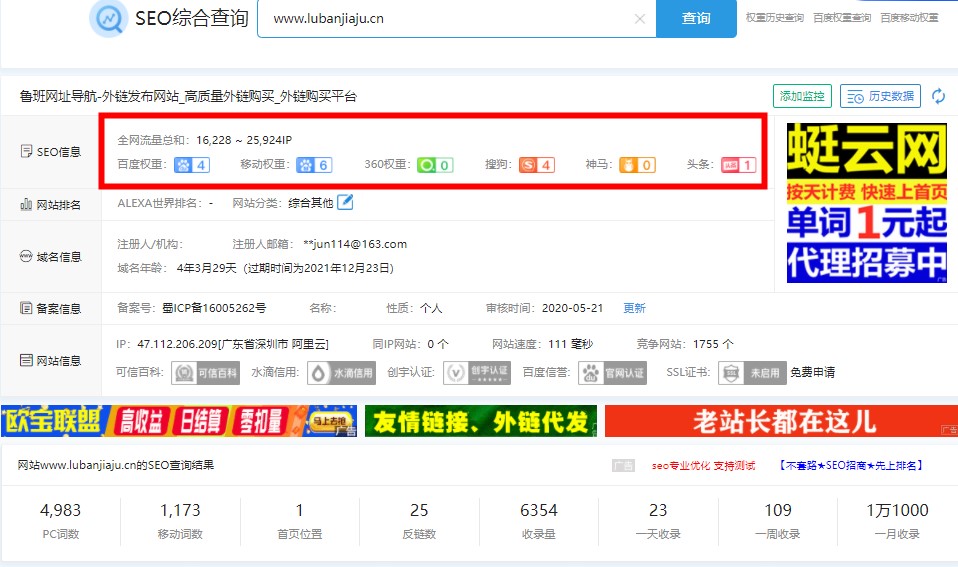Click the 蜀ICP备16005262号 record number
Image resolution: width=958 pixels, height=567 pixels.
(x=214, y=308)
